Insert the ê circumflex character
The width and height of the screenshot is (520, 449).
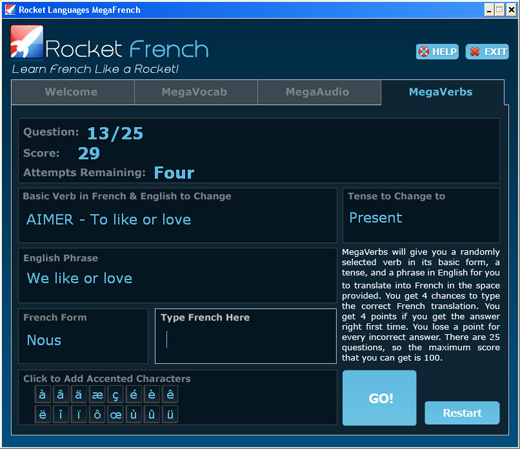pyautogui.click(x=170, y=394)
